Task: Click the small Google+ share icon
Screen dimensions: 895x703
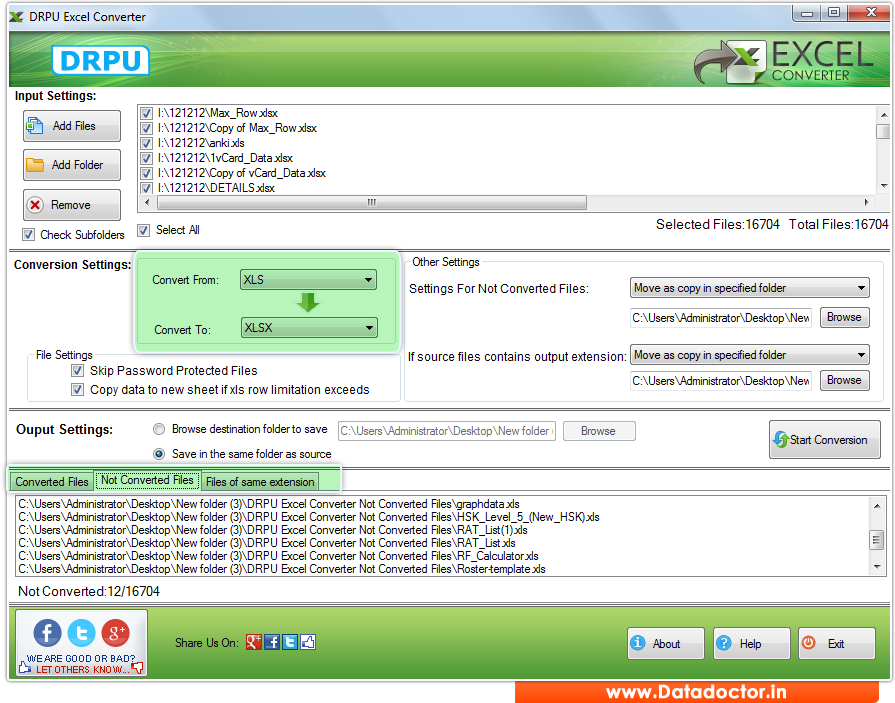Action: pos(254,642)
